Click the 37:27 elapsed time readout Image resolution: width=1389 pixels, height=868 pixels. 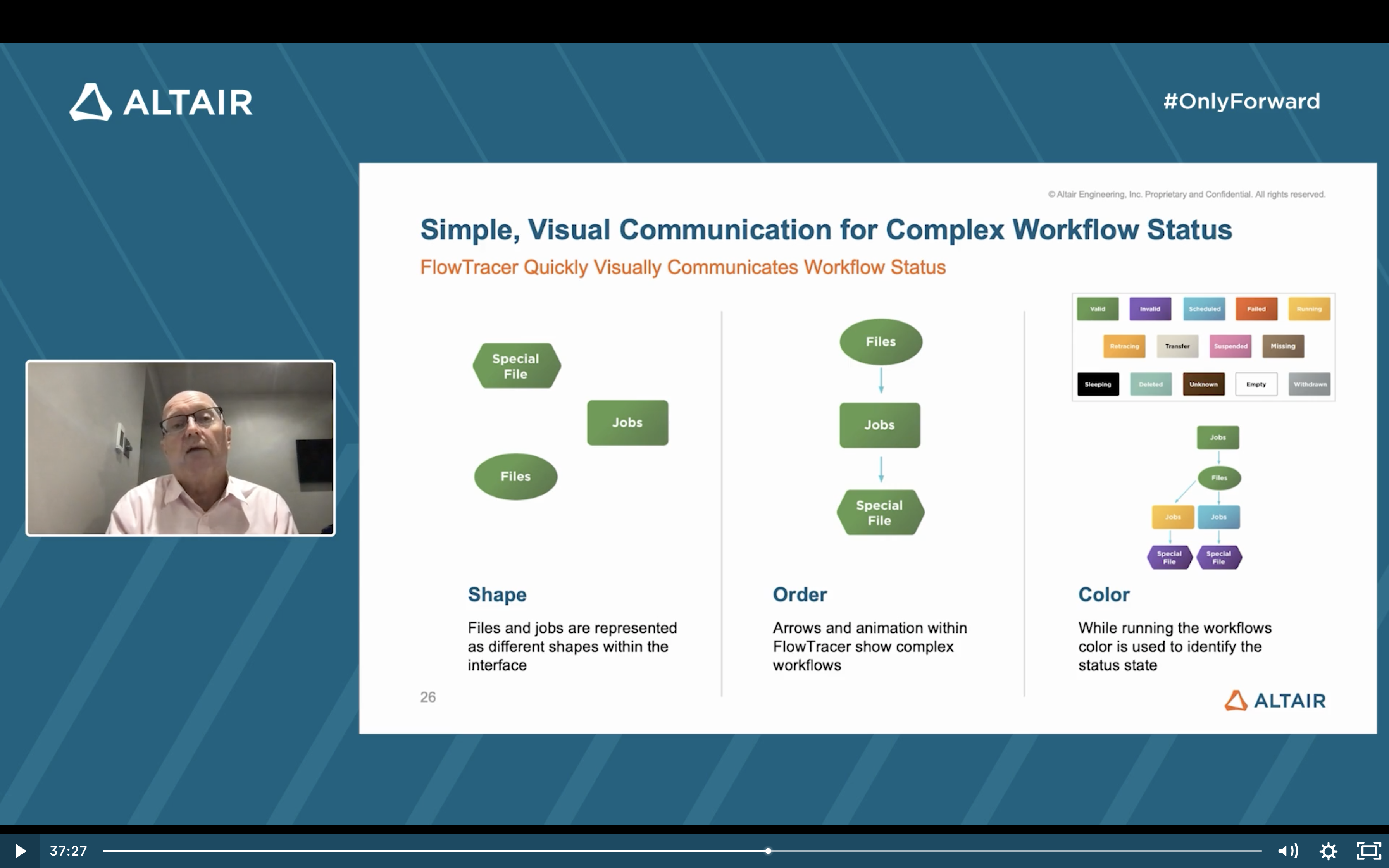(x=68, y=851)
